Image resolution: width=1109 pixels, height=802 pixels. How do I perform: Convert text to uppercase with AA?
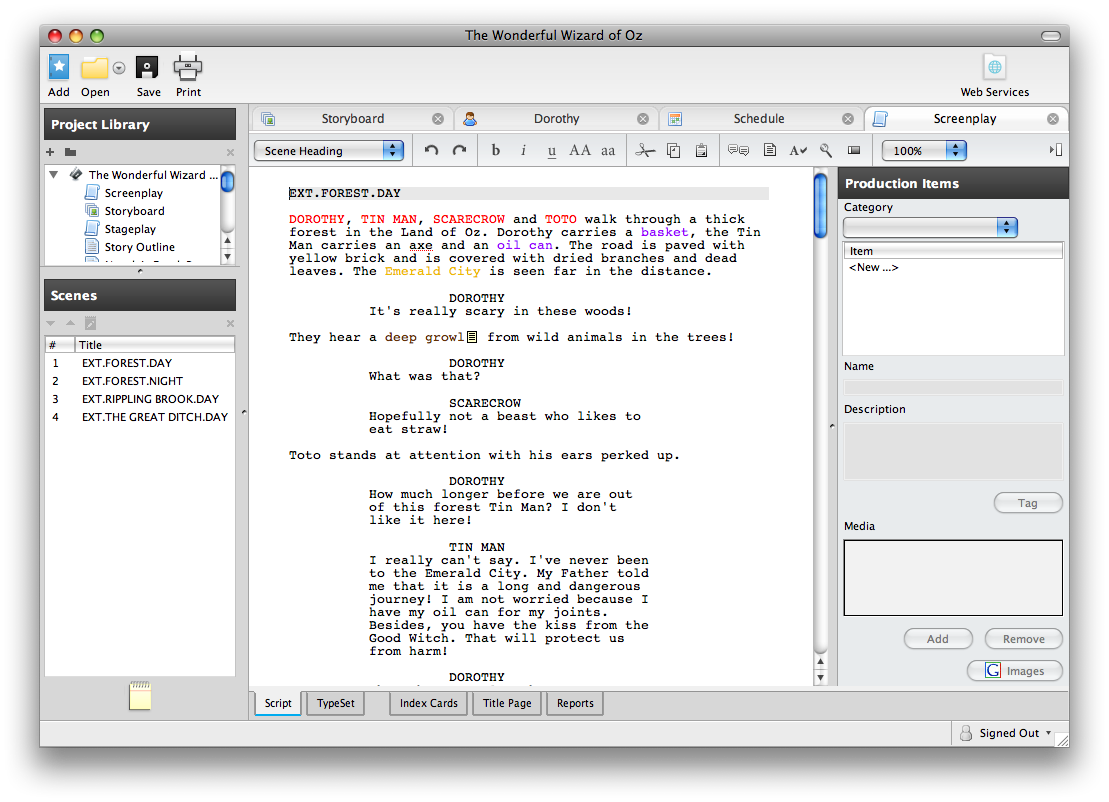coord(580,150)
